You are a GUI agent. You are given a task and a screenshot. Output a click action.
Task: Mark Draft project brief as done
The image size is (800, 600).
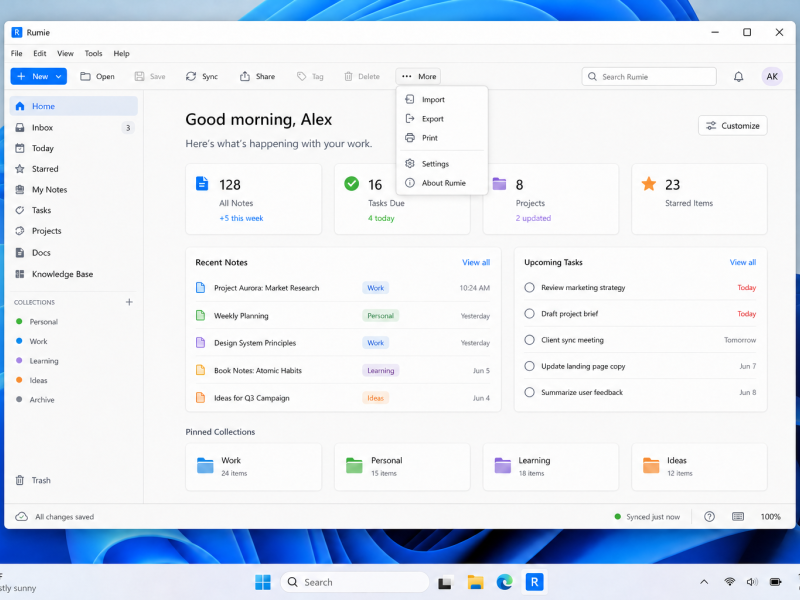point(529,314)
